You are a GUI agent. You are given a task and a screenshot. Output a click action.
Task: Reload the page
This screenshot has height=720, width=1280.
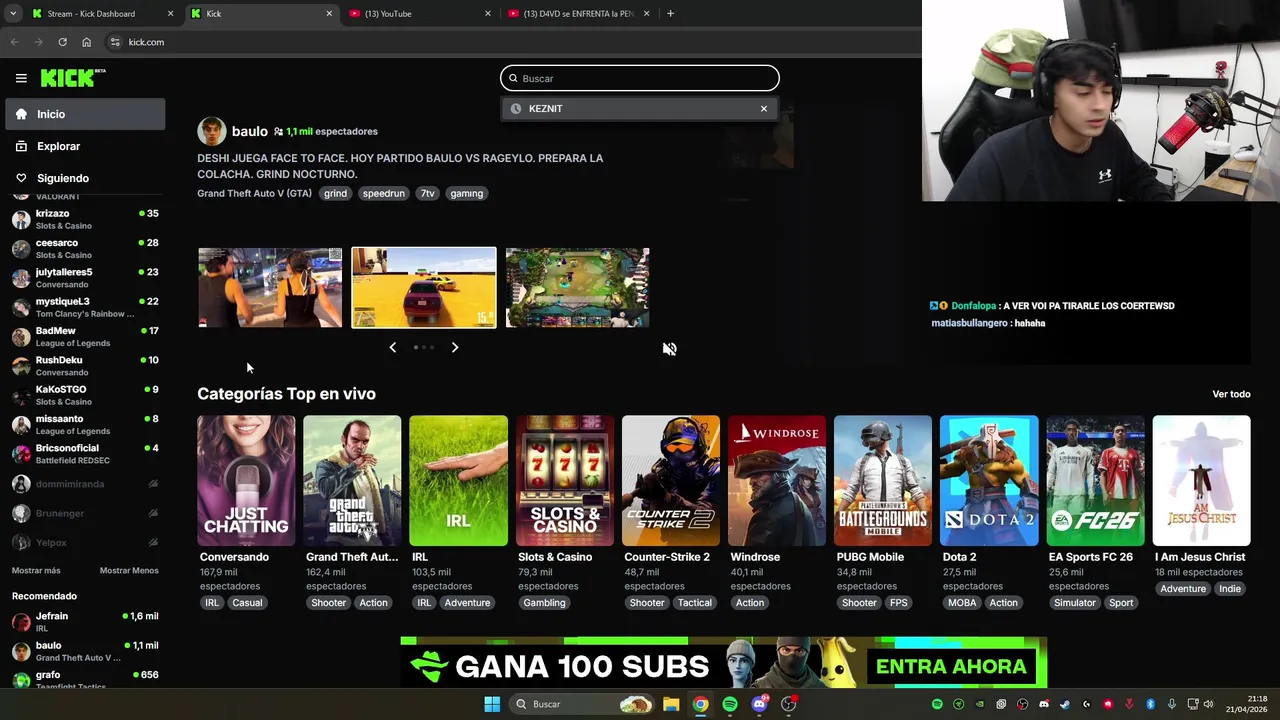coord(62,42)
